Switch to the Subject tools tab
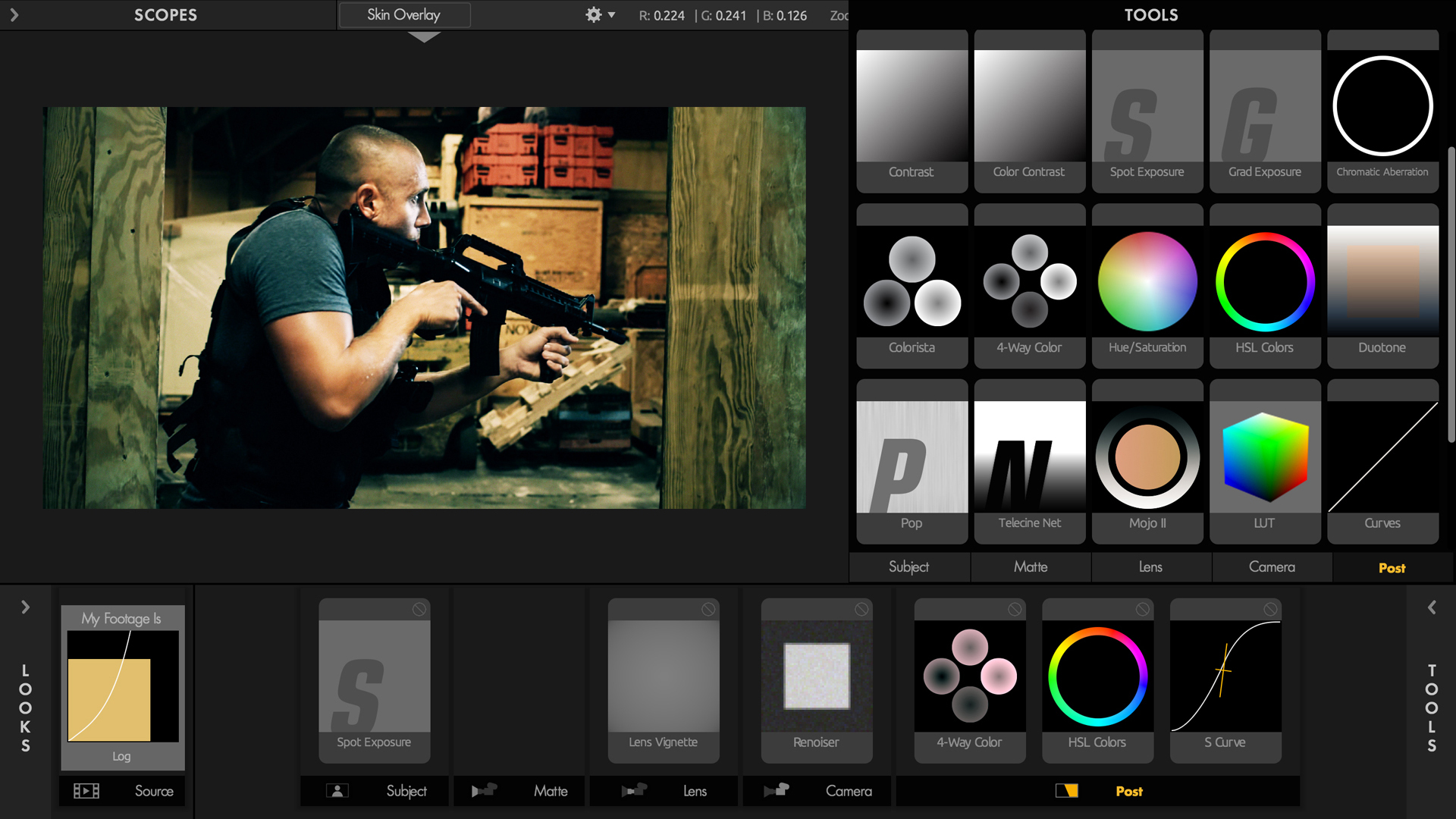 point(909,567)
